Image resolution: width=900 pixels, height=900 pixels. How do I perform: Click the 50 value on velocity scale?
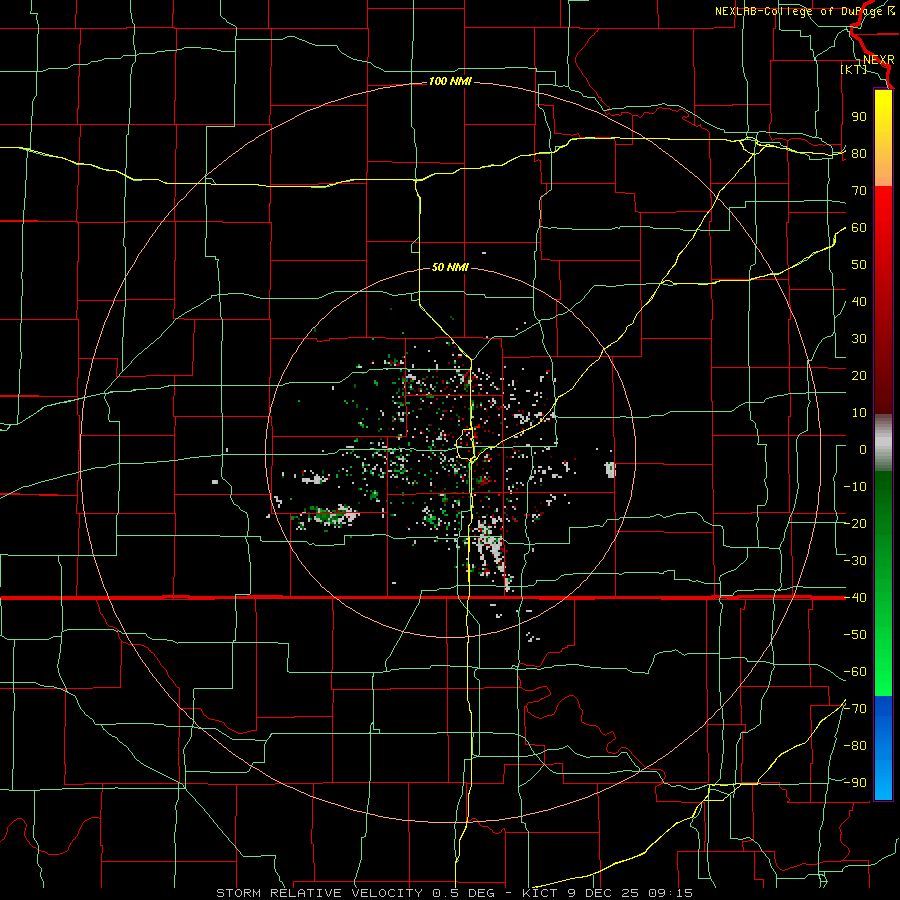(859, 265)
